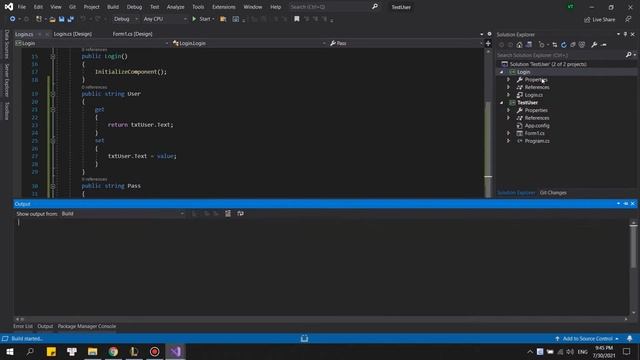
Task: Click the Switch Views icon beside Home
Action: tap(529, 44)
